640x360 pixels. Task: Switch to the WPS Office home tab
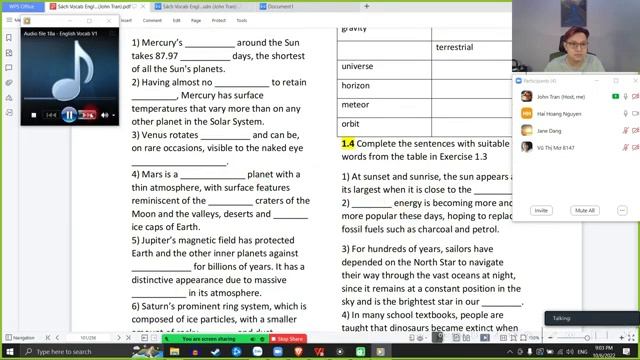[22, 7]
